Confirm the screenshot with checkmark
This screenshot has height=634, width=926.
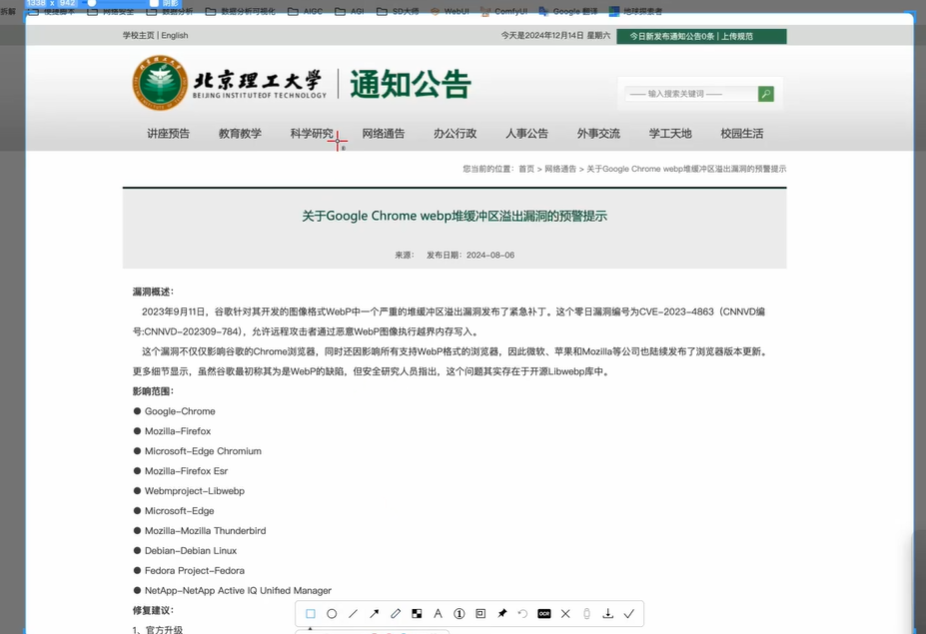coord(629,614)
